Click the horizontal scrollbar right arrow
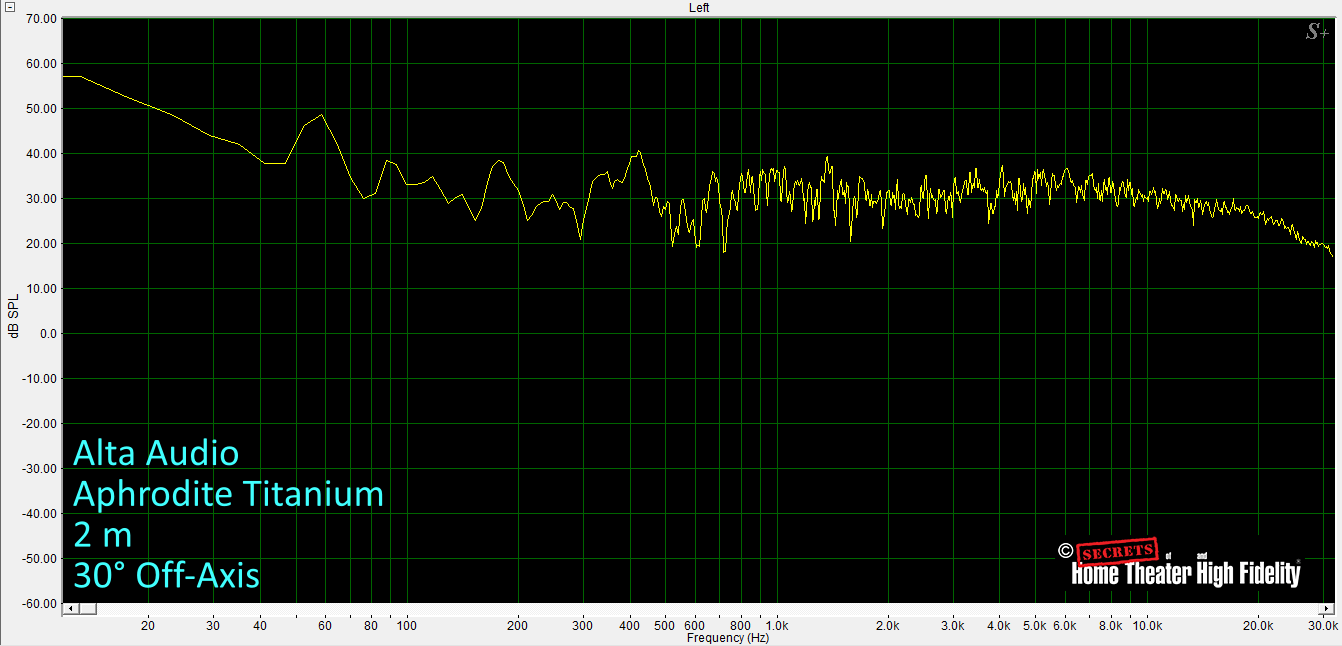The image size is (1342, 646). coord(1327,608)
